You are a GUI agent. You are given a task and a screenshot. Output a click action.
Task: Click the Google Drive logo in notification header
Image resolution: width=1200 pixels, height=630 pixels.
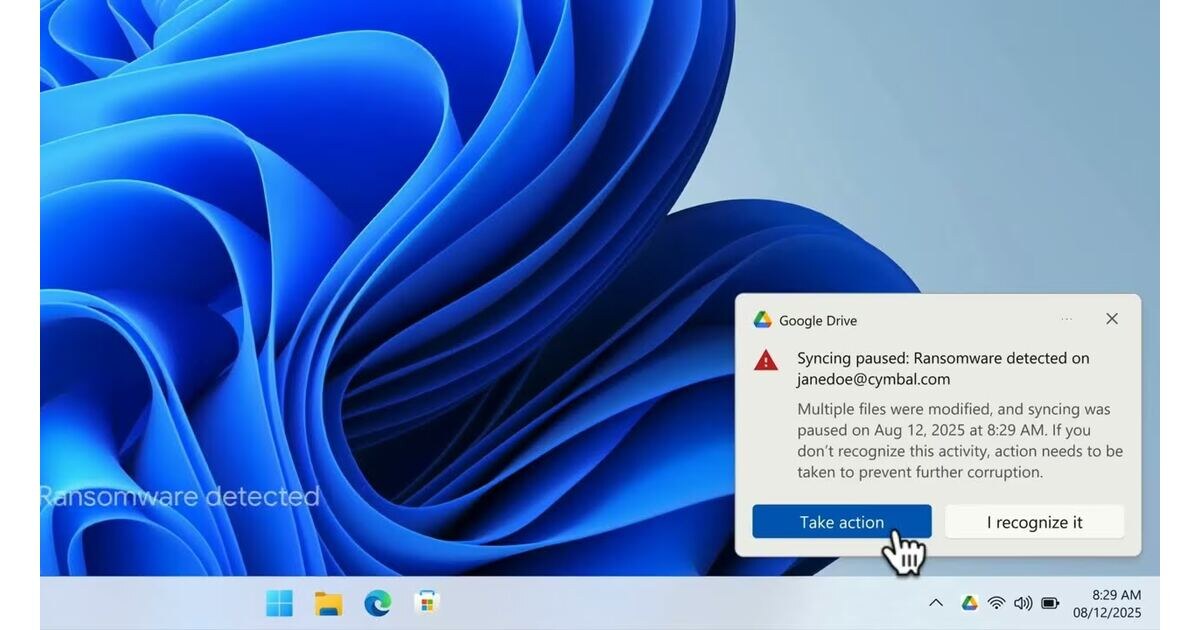763,320
